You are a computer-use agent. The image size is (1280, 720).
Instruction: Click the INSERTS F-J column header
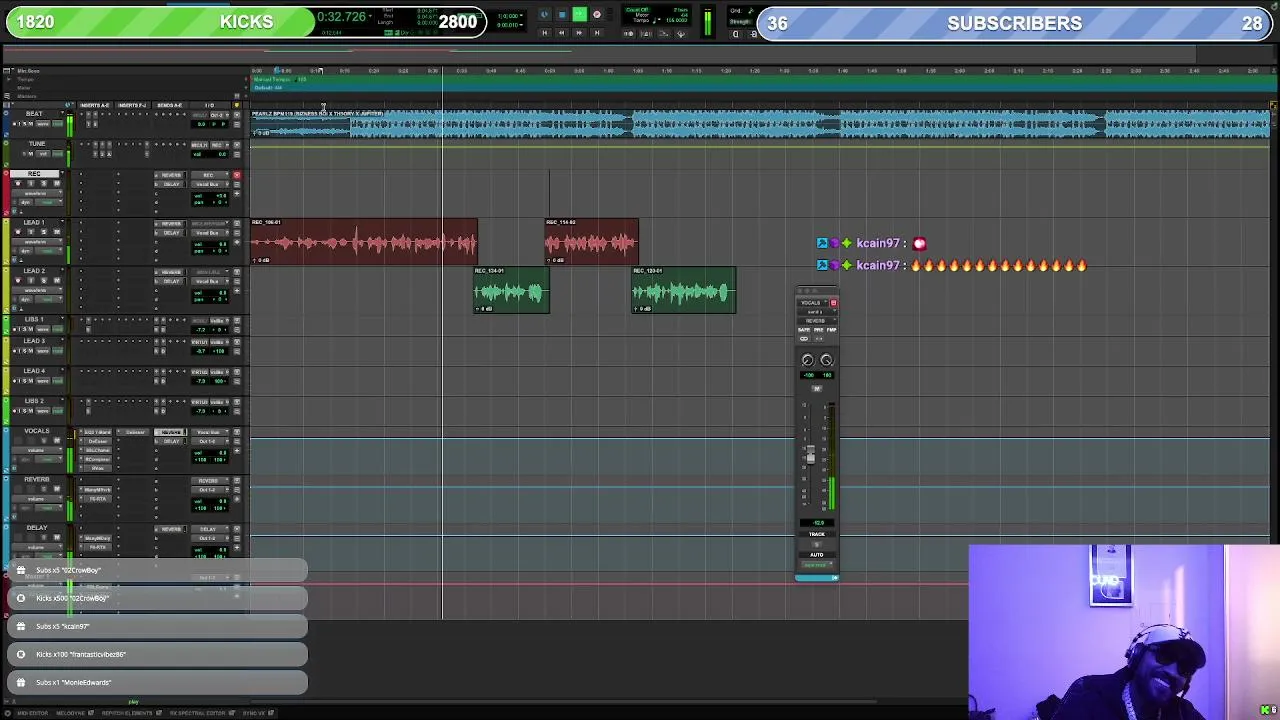click(x=132, y=105)
